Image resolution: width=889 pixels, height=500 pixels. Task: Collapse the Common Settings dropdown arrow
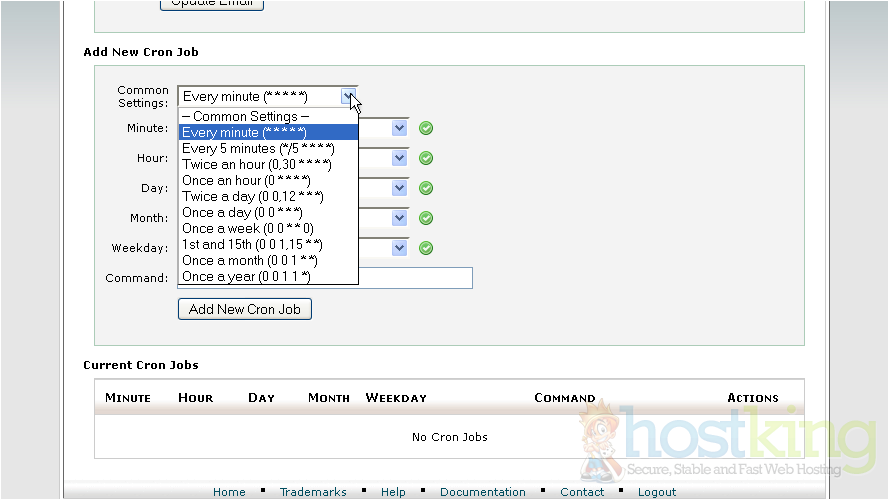click(348, 97)
